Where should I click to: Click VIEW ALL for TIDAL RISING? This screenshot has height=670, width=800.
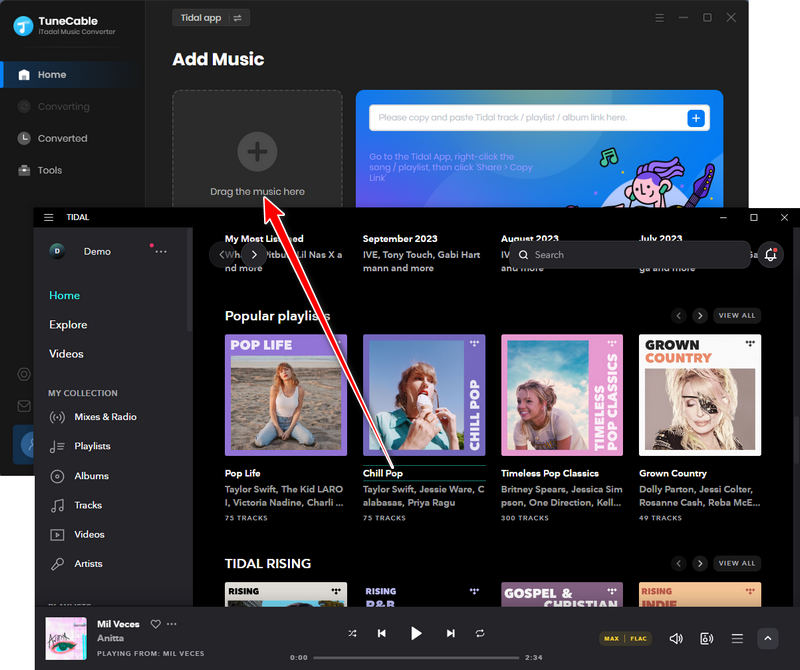tap(737, 563)
